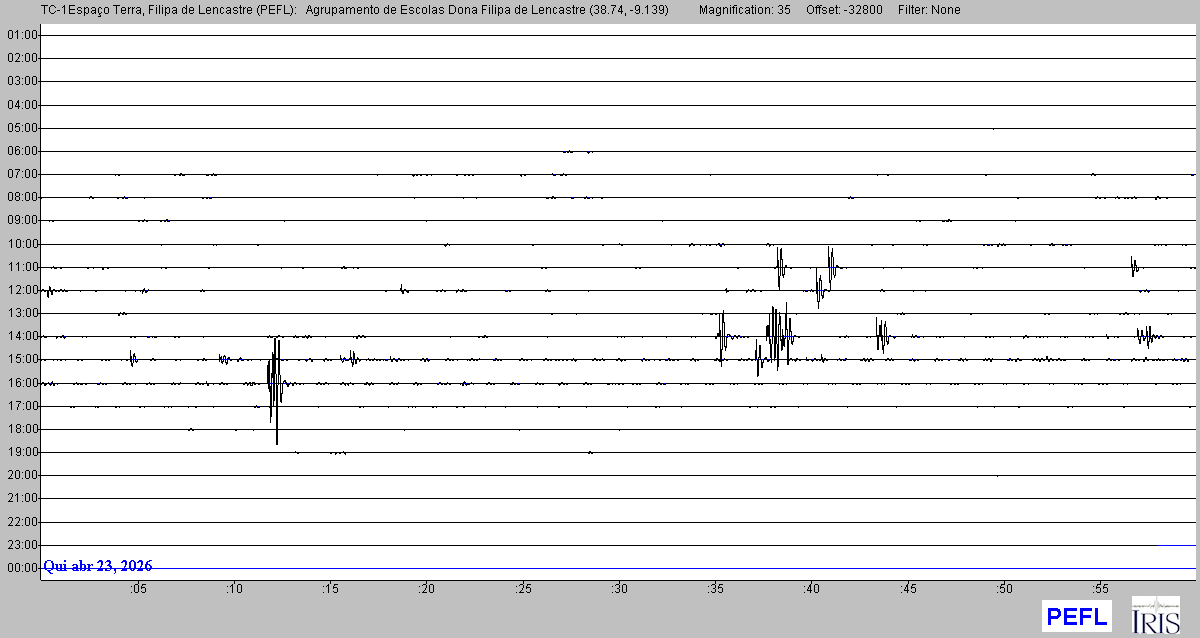Screen dimensions: 1200x638
Task: Click the Magnification: 35 header text
Action: pyautogui.click(x=745, y=10)
